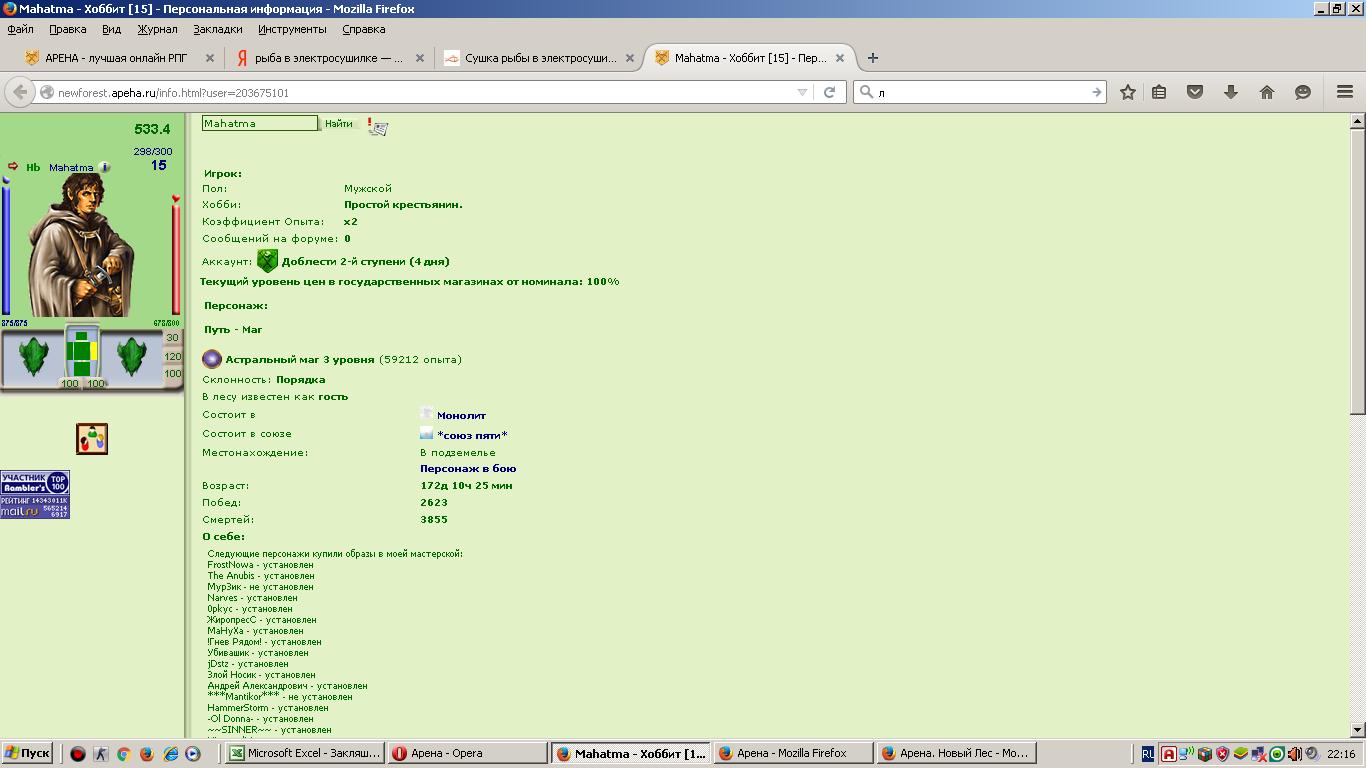The image size is (1366, 768).
Task: Switch to Microsoft Excel in the taskbar
Action: click(x=305, y=753)
